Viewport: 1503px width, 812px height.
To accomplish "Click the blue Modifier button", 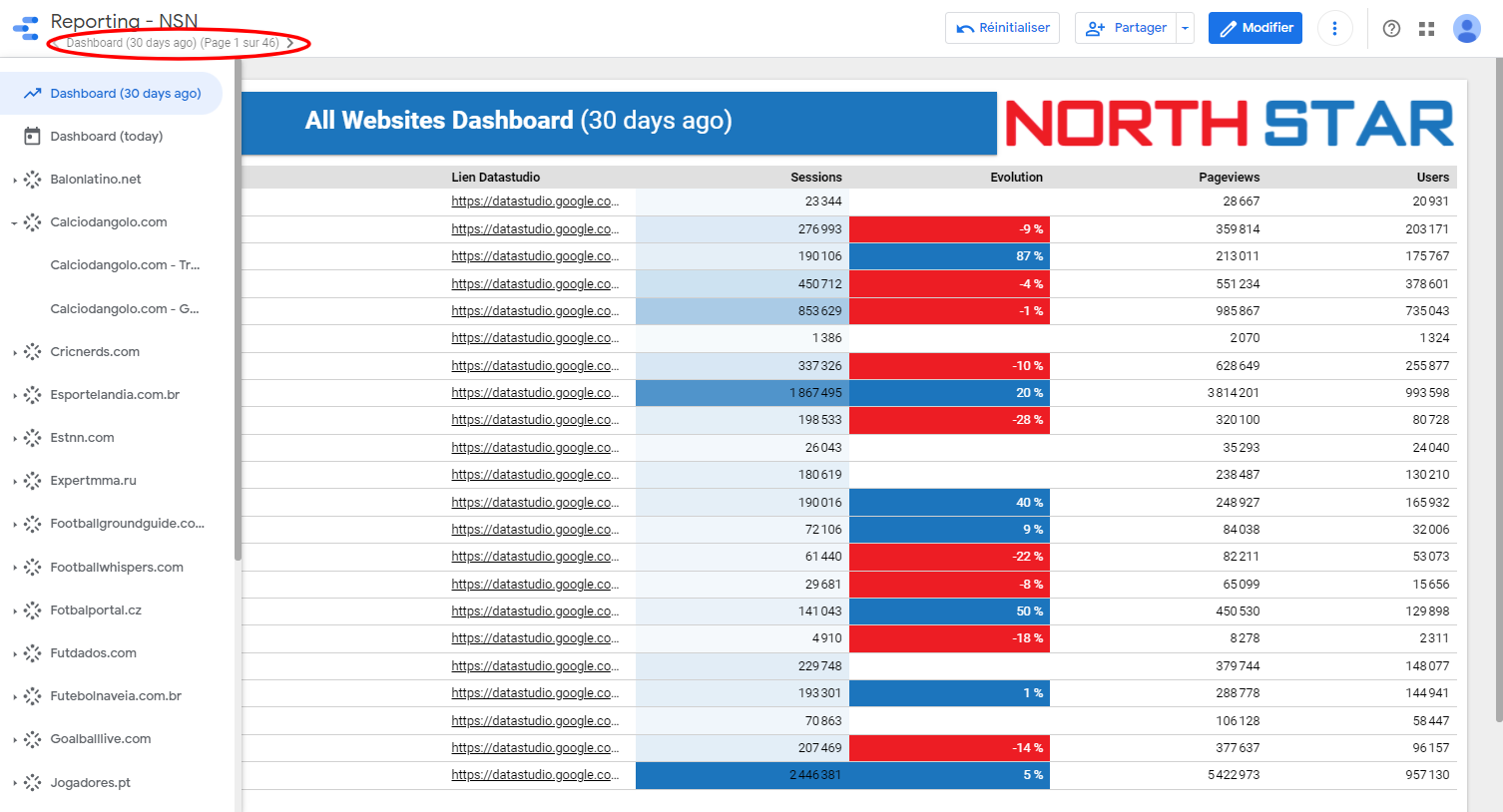I will [x=1254, y=28].
